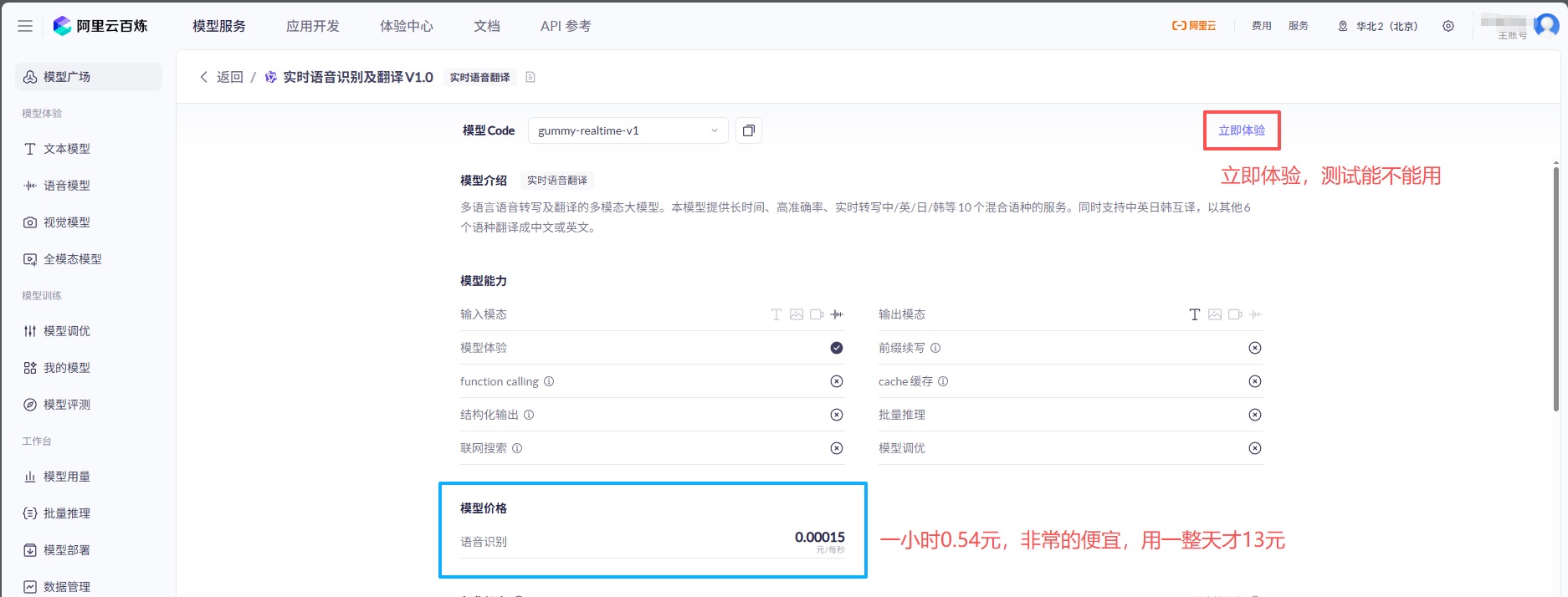Click the user avatar icon
1568x597 pixels.
point(1546,25)
